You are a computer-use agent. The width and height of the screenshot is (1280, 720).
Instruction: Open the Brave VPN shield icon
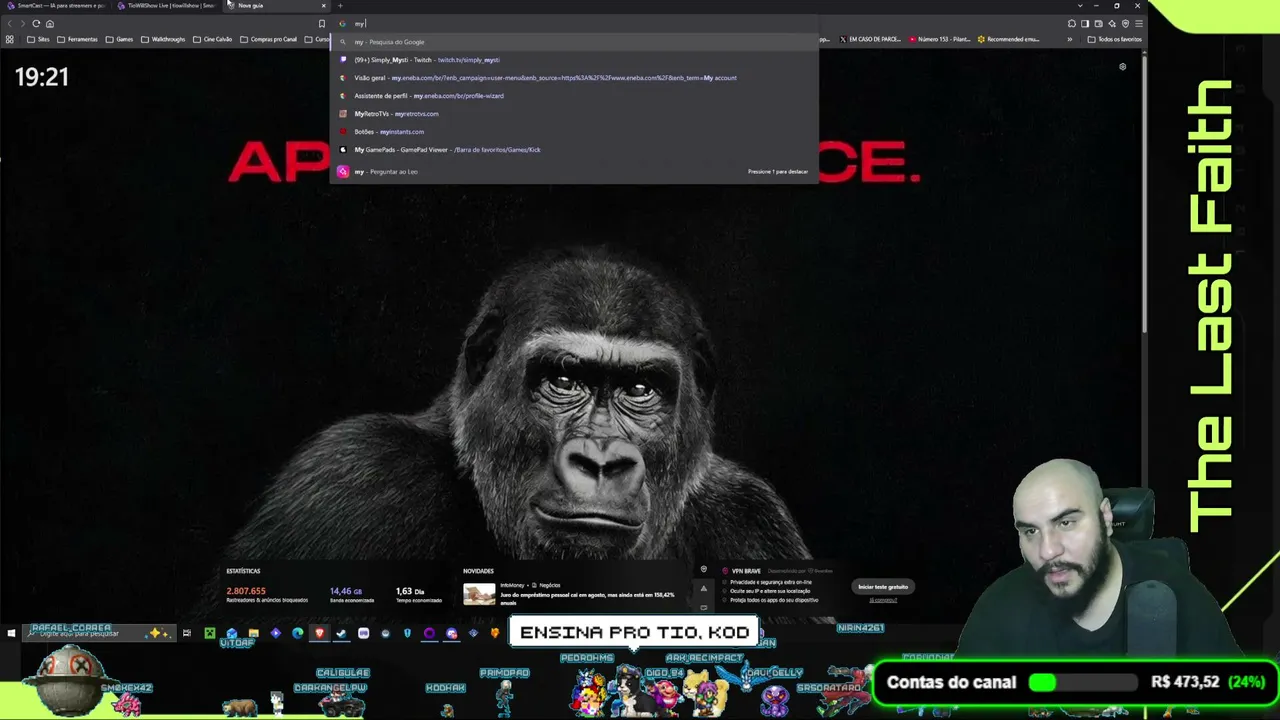[x=1125, y=23]
